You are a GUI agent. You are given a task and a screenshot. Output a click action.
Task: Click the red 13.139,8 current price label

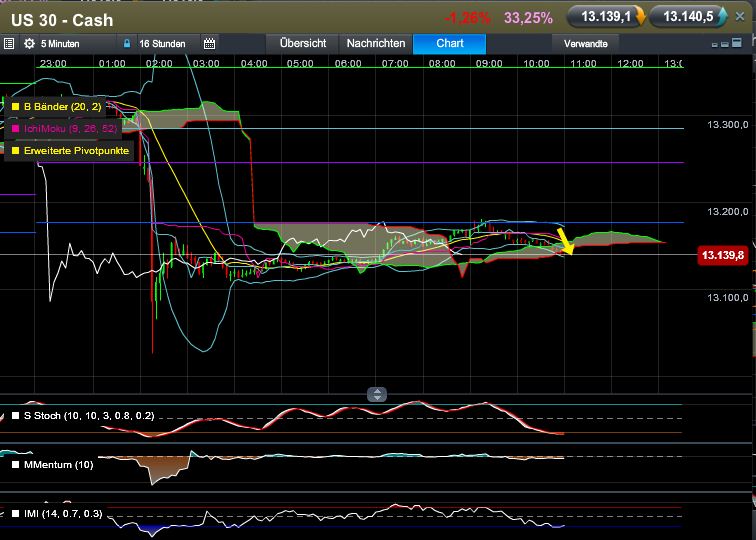[x=723, y=256]
